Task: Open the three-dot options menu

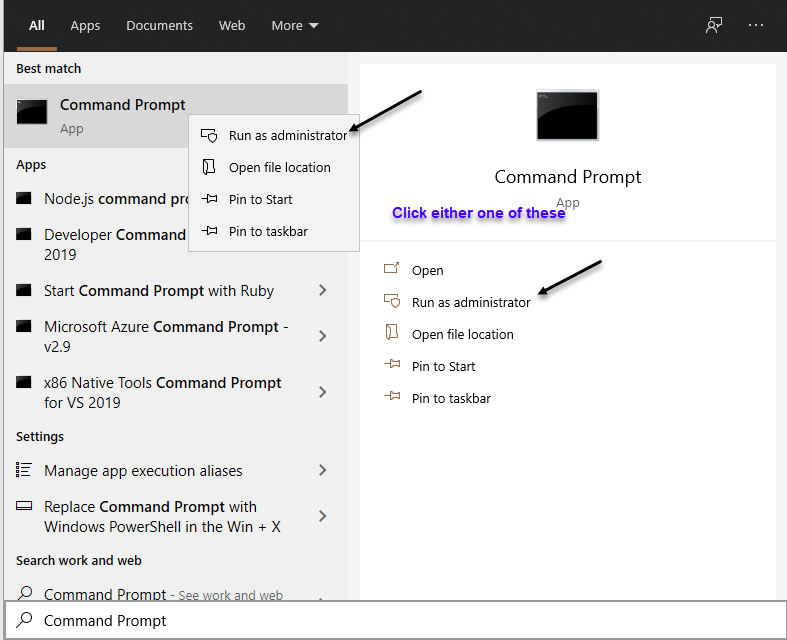Action: coord(755,25)
